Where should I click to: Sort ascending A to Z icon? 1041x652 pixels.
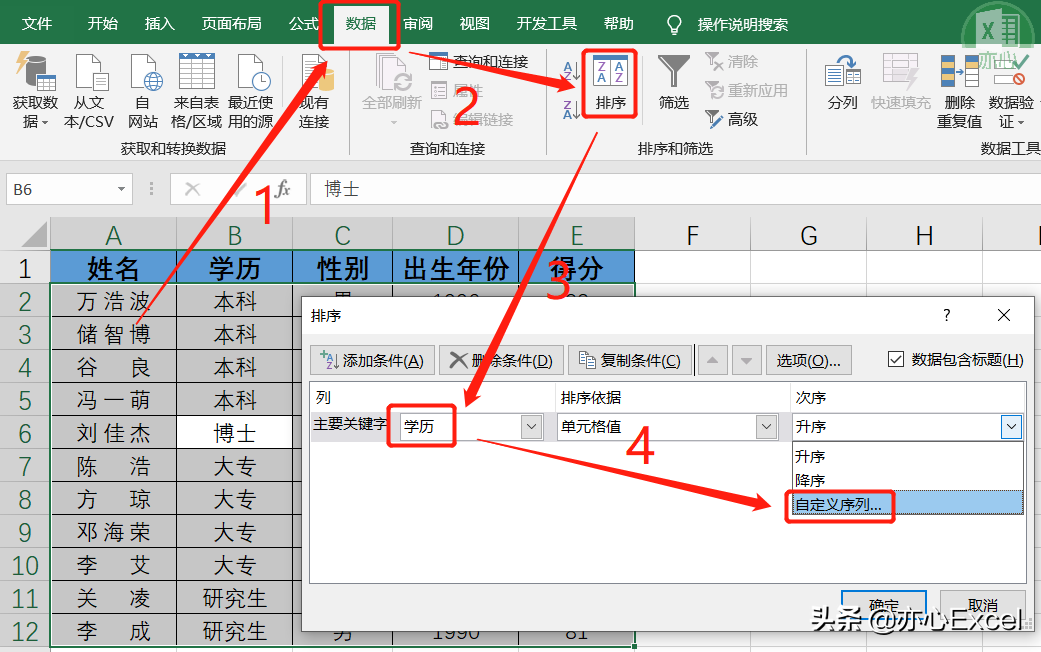point(571,70)
